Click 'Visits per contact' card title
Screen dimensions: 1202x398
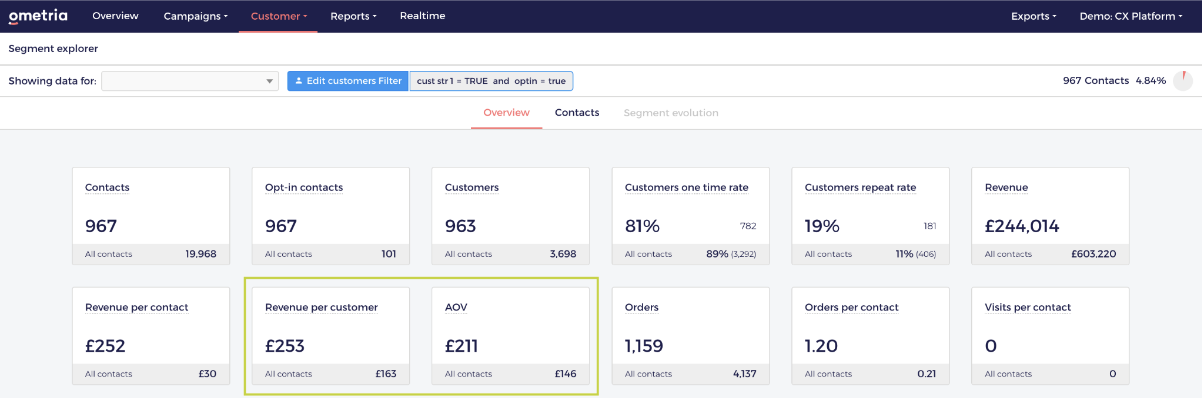pyautogui.click(x=1028, y=307)
